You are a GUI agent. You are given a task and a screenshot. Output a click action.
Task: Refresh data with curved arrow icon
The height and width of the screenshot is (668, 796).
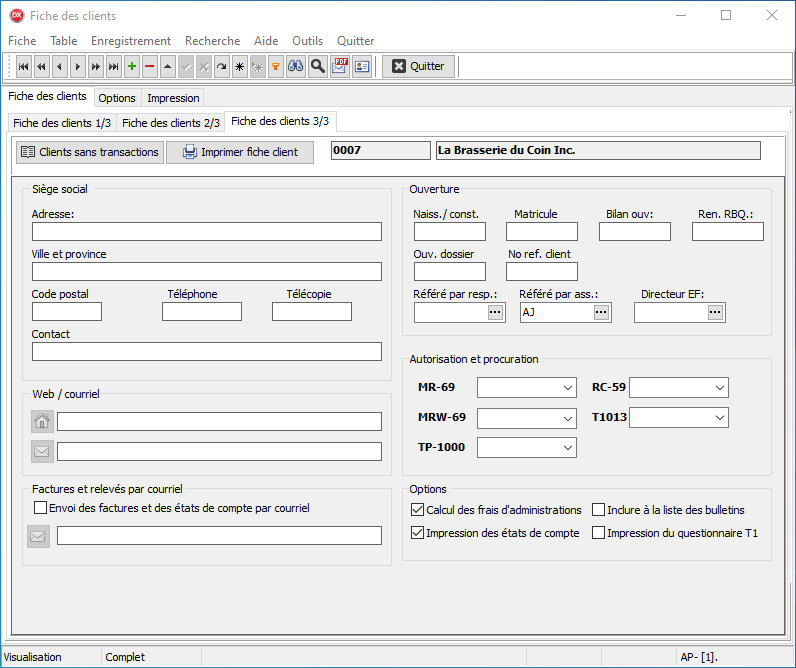pyautogui.click(x=222, y=66)
